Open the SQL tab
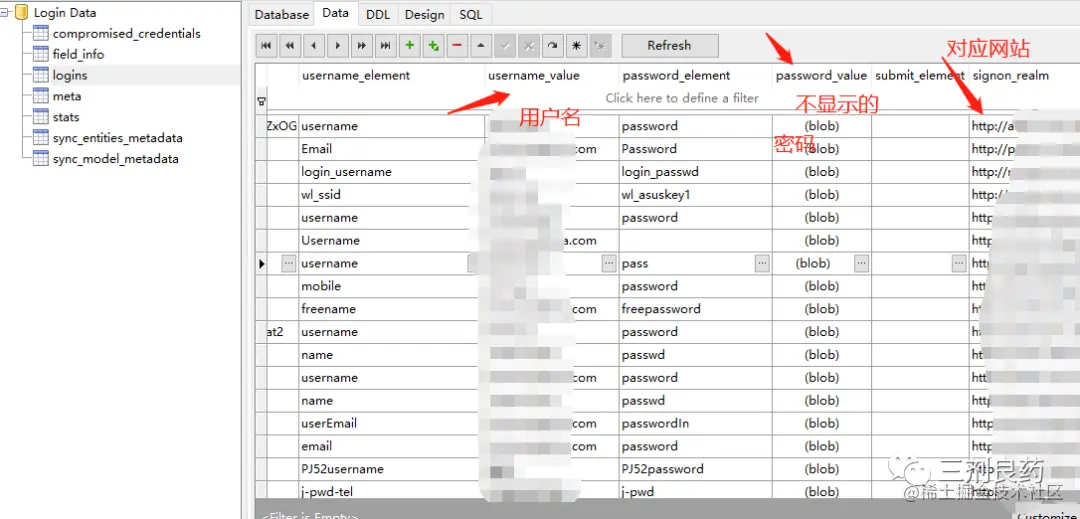 tap(471, 14)
